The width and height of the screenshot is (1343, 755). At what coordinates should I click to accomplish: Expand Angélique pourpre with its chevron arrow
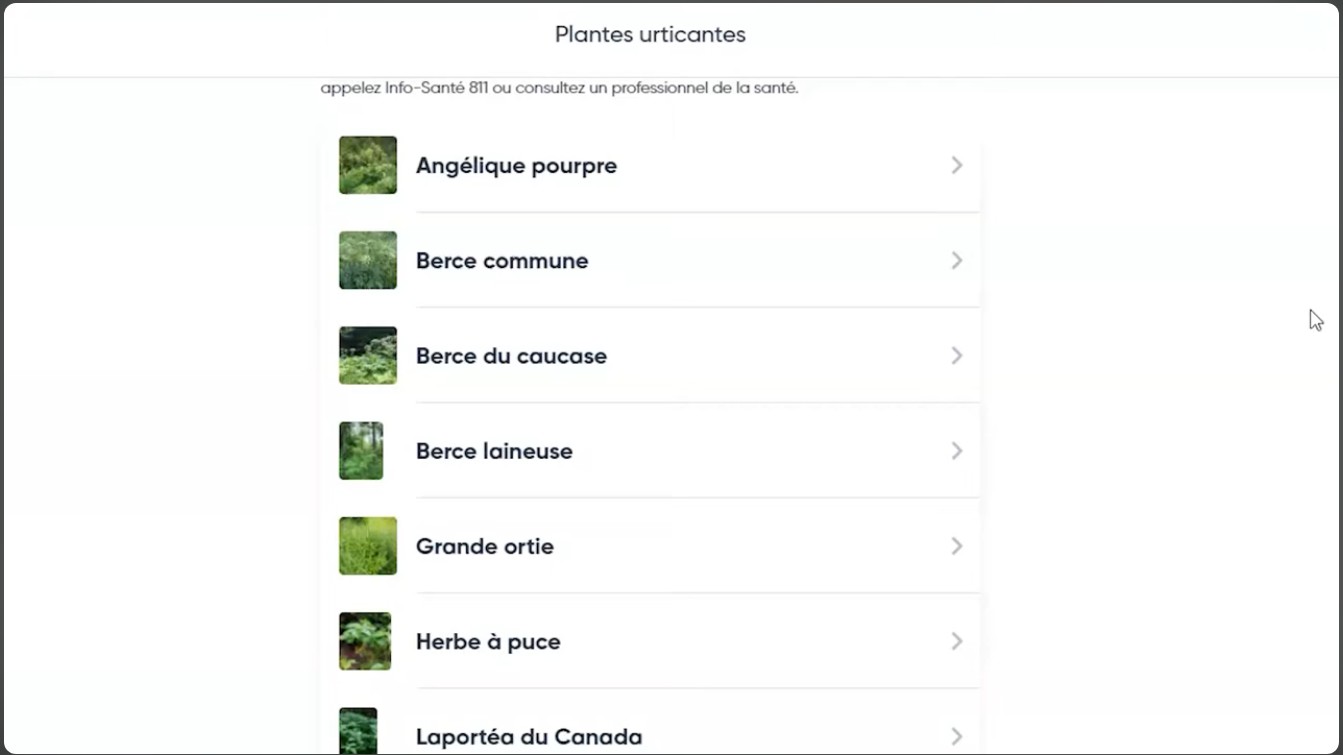pyautogui.click(x=957, y=165)
